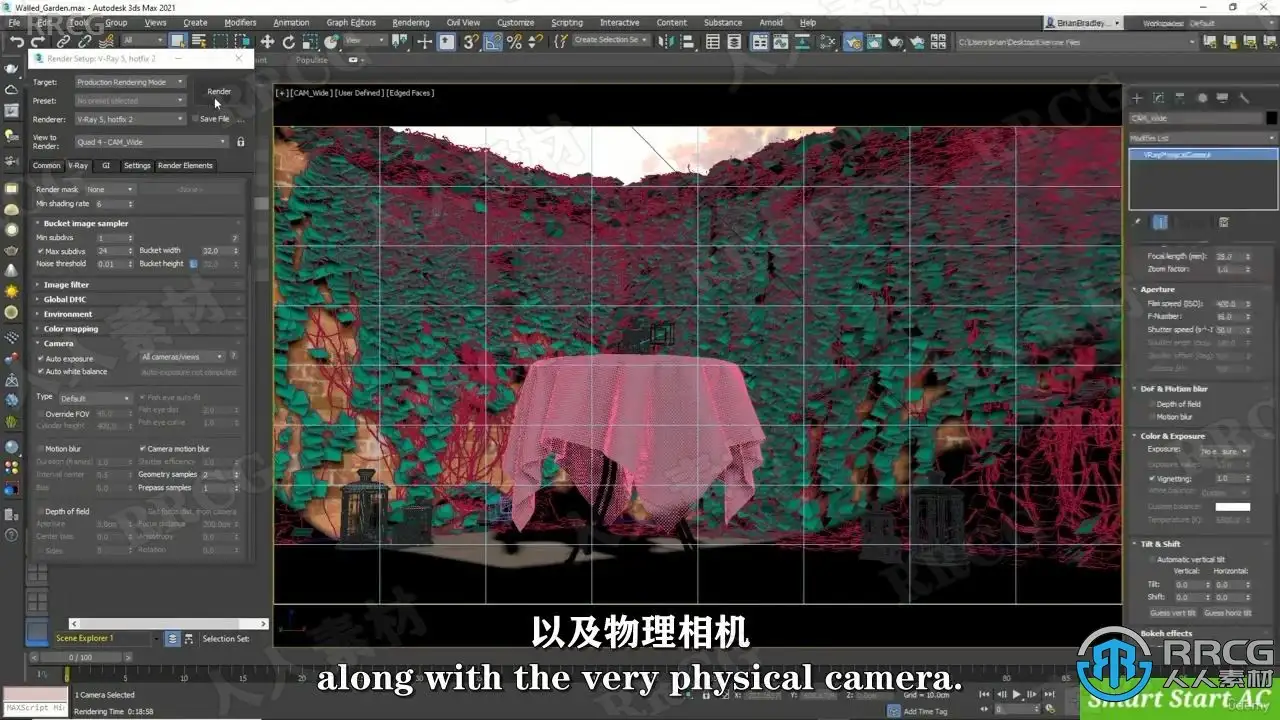Viewport: 1280px width, 720px height.
Task: Toggle the 3D Snaps icon
Action: click(470, 41)
